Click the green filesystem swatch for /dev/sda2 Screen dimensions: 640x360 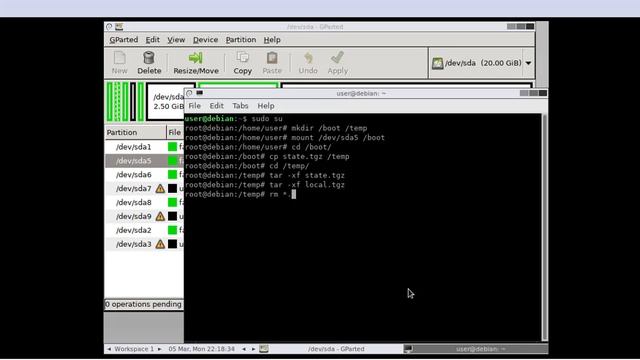point(173,230)
